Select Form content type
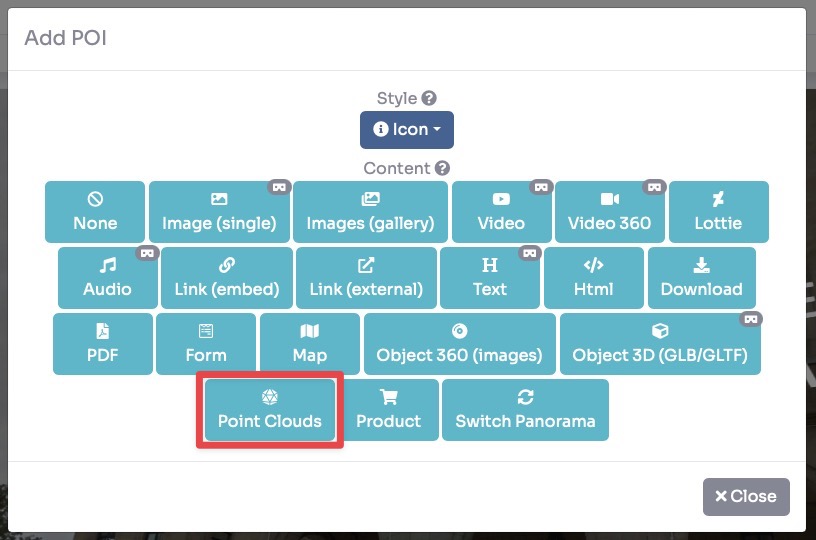 click(x=206, y=344)
